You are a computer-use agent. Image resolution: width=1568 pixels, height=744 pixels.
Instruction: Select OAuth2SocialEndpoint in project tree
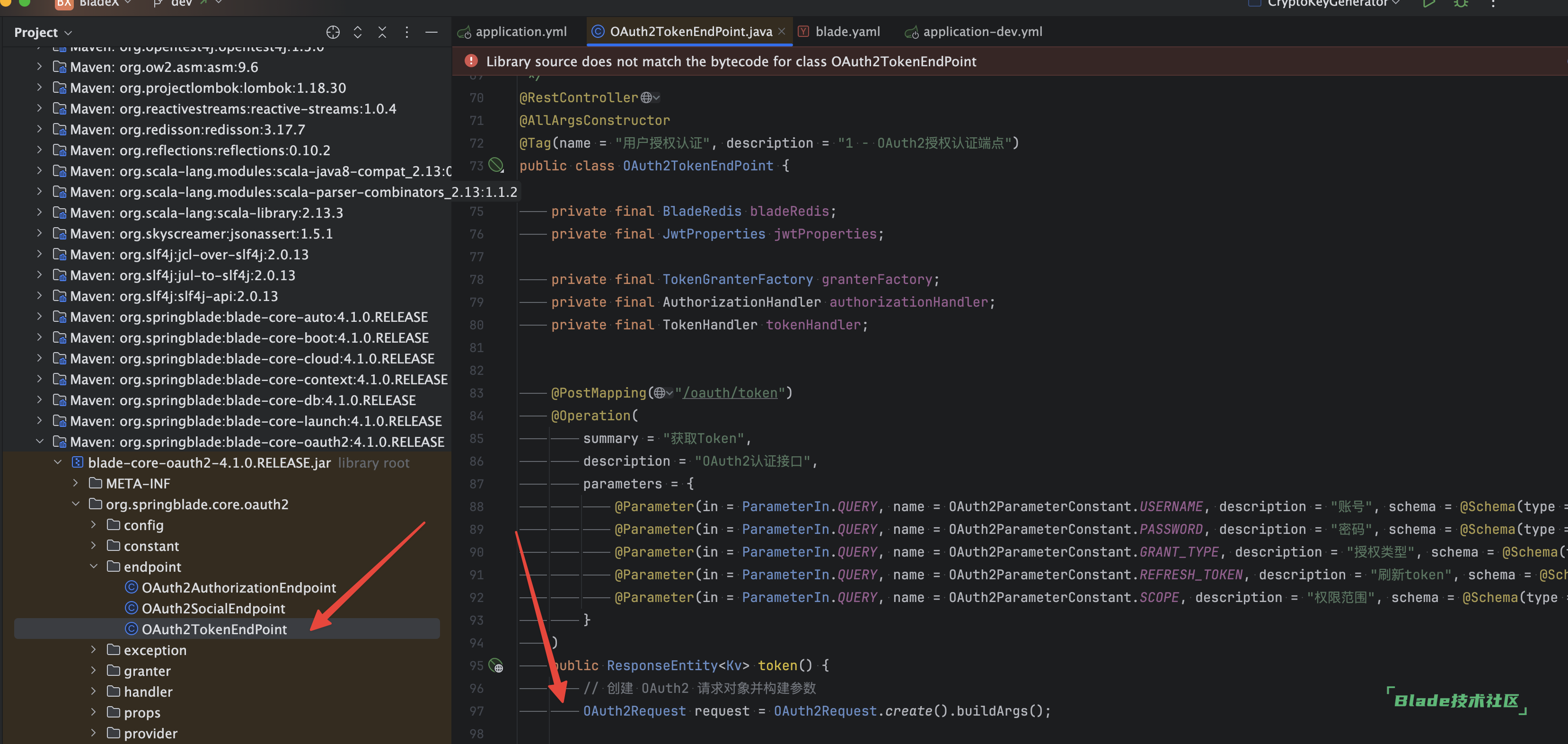[x=213, y=608]
